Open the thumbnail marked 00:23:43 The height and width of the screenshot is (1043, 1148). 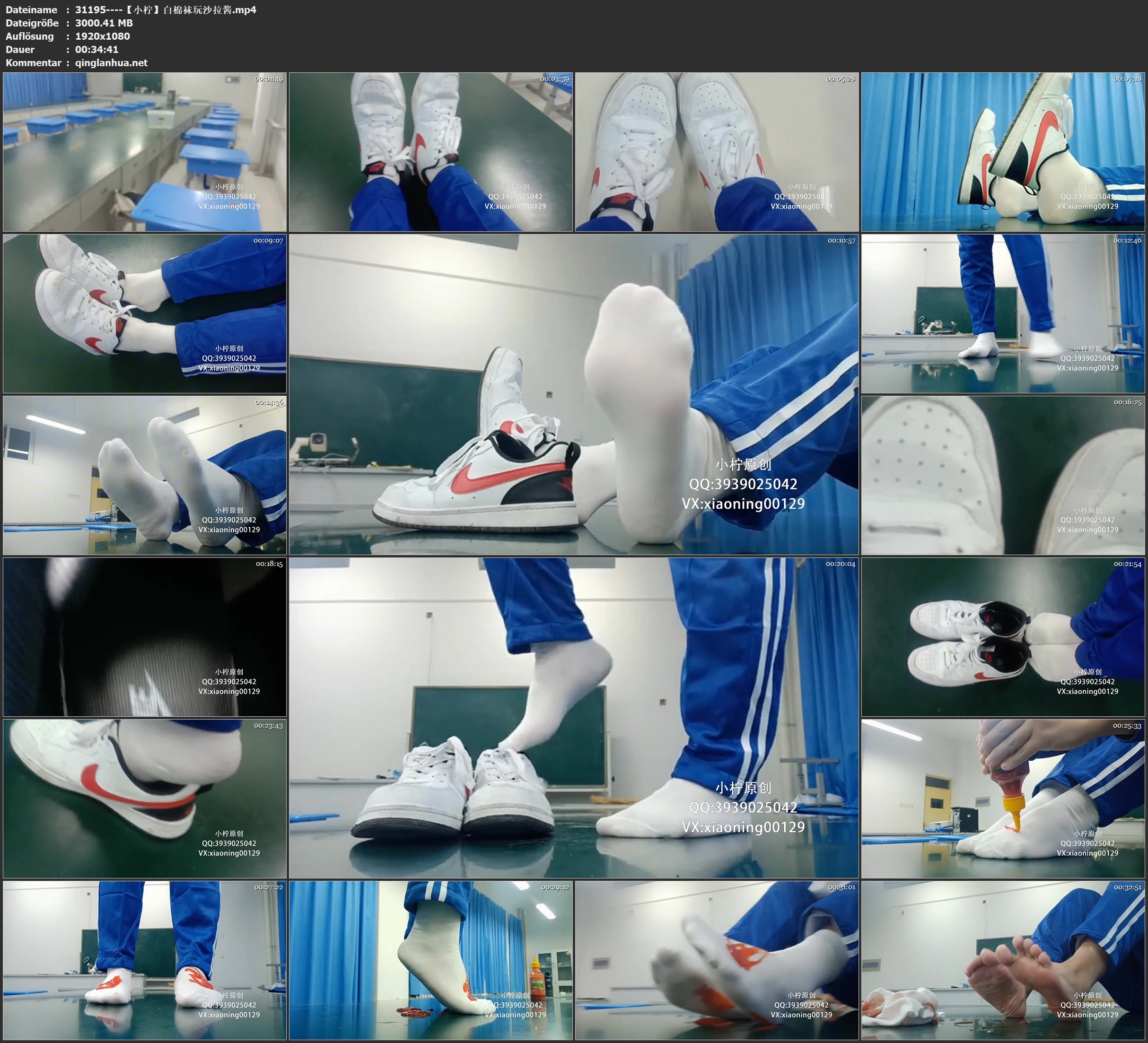(145, 798)
